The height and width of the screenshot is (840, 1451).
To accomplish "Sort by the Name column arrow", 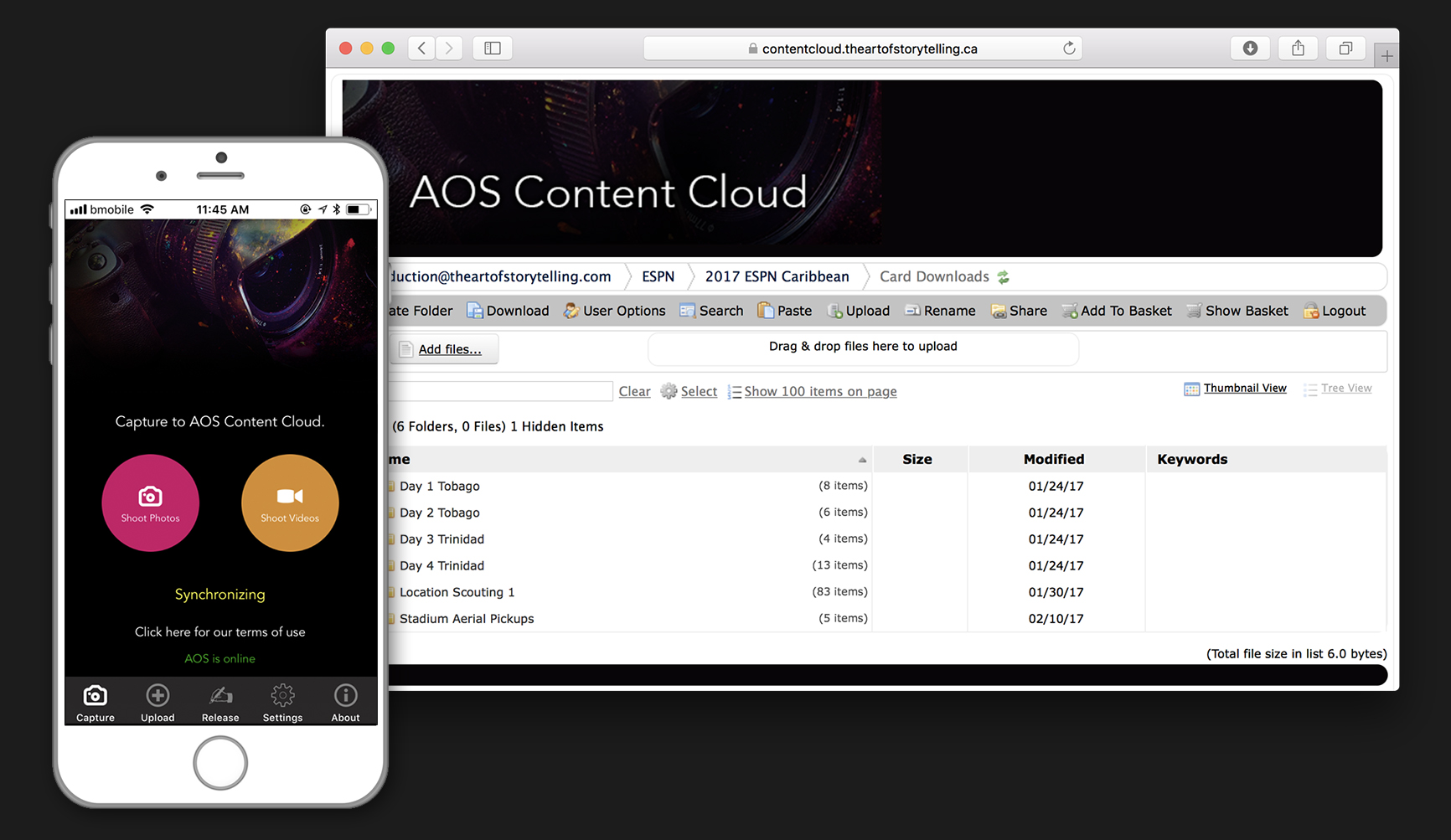I will pyautogui.click(x=862, y=460).
